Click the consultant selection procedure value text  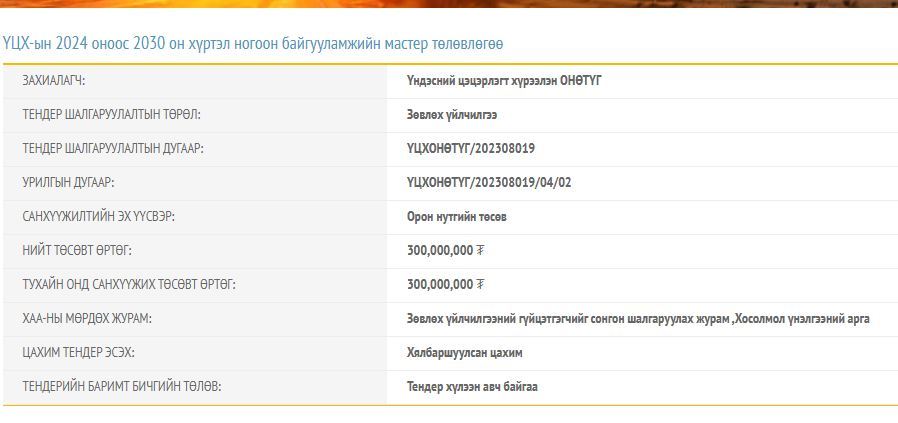pyautogui.click(x=637, y=319)
